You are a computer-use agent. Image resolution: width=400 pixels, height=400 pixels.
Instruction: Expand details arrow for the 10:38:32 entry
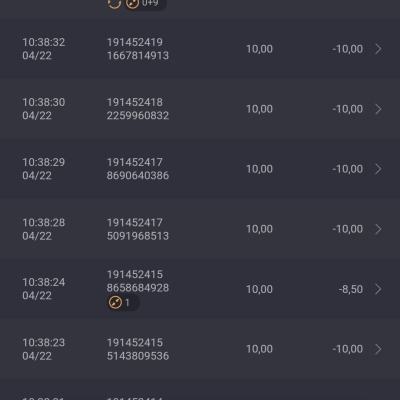[x=378, y=49]
